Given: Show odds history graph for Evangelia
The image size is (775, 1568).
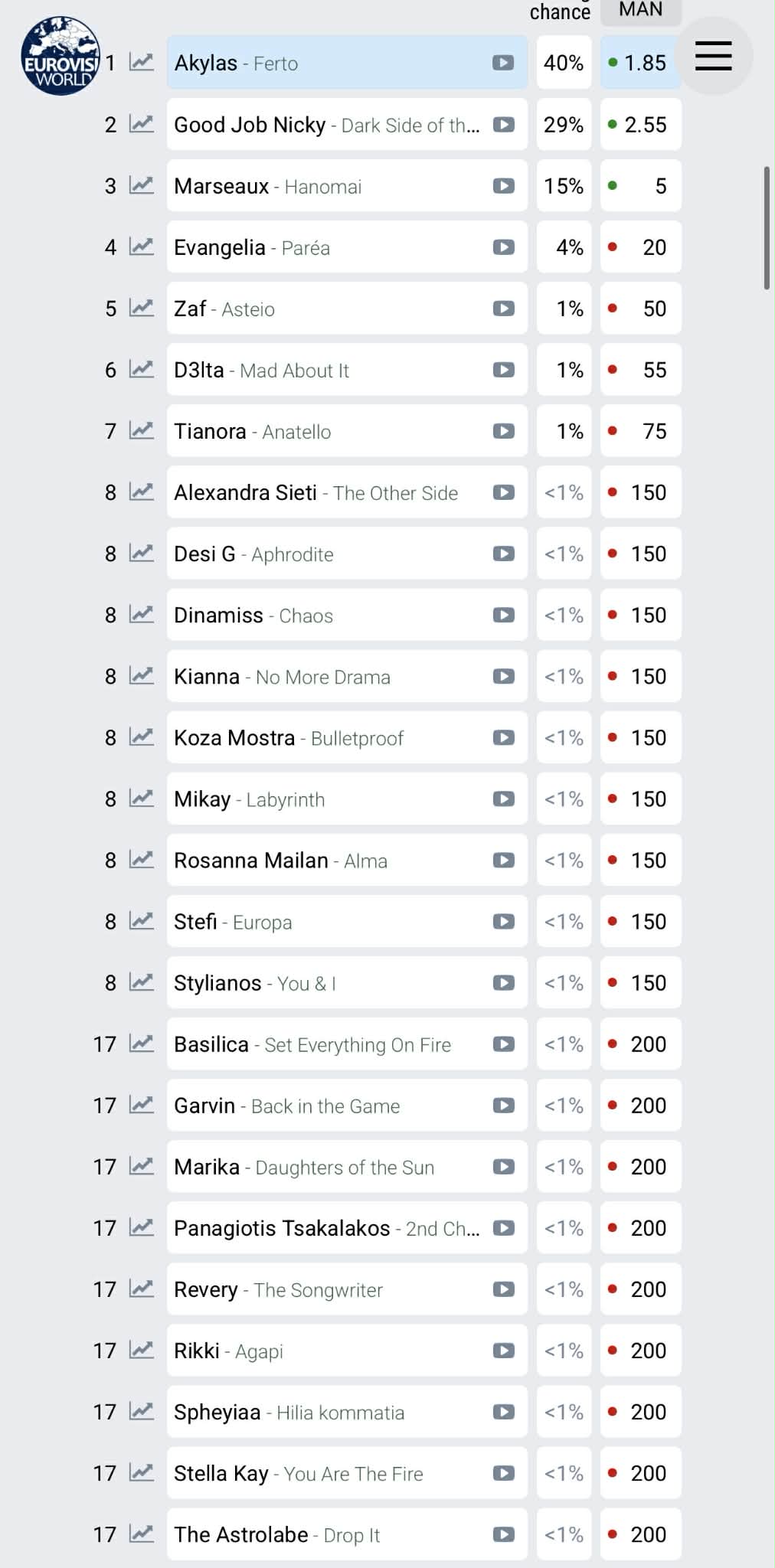Looking at the screenshot, I should point(142,247).
